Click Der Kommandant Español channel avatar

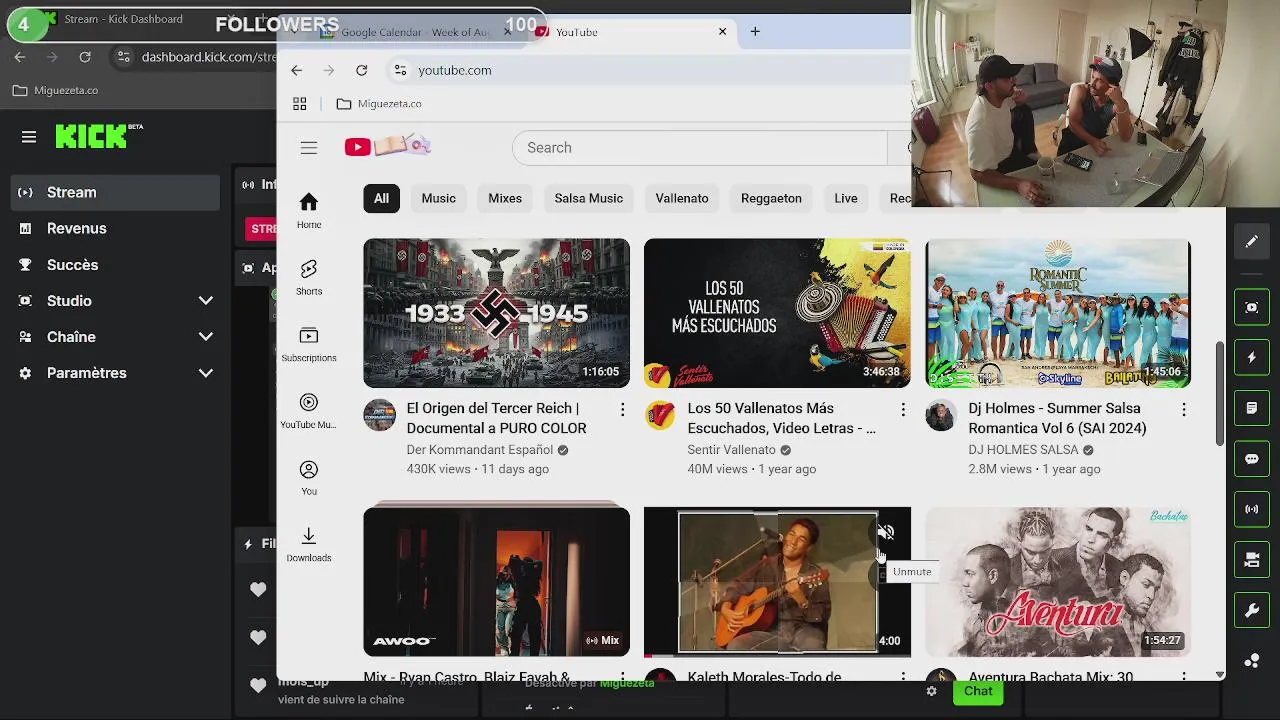(379, 415)
